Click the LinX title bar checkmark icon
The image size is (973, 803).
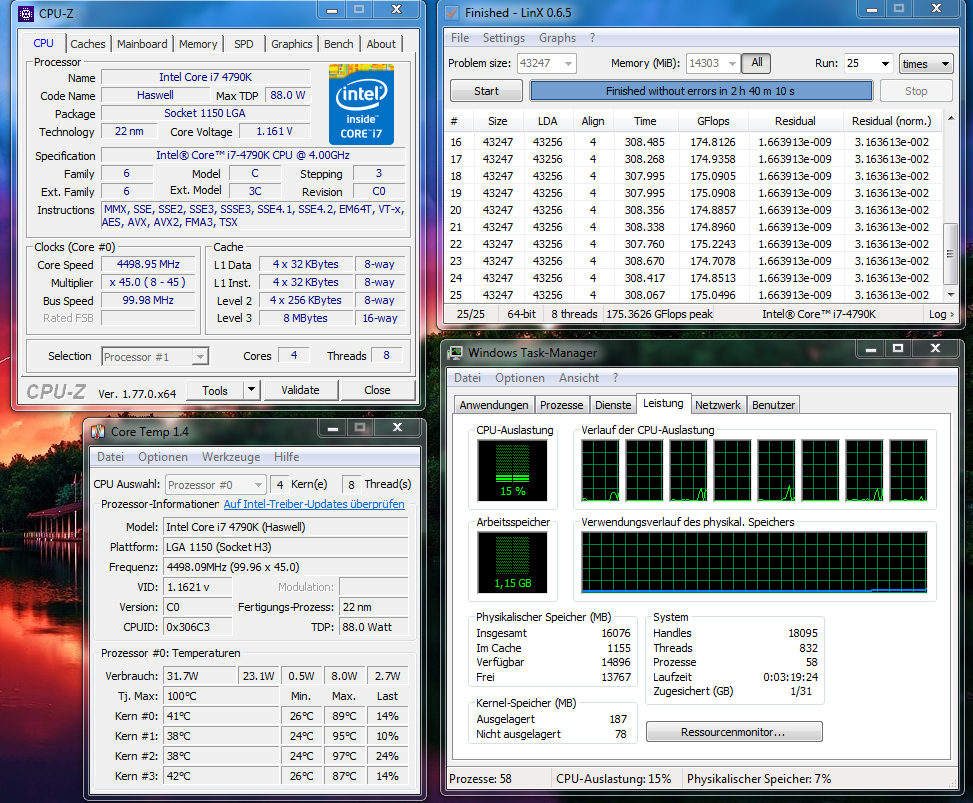pyautogui.click(x=452, y=12)
